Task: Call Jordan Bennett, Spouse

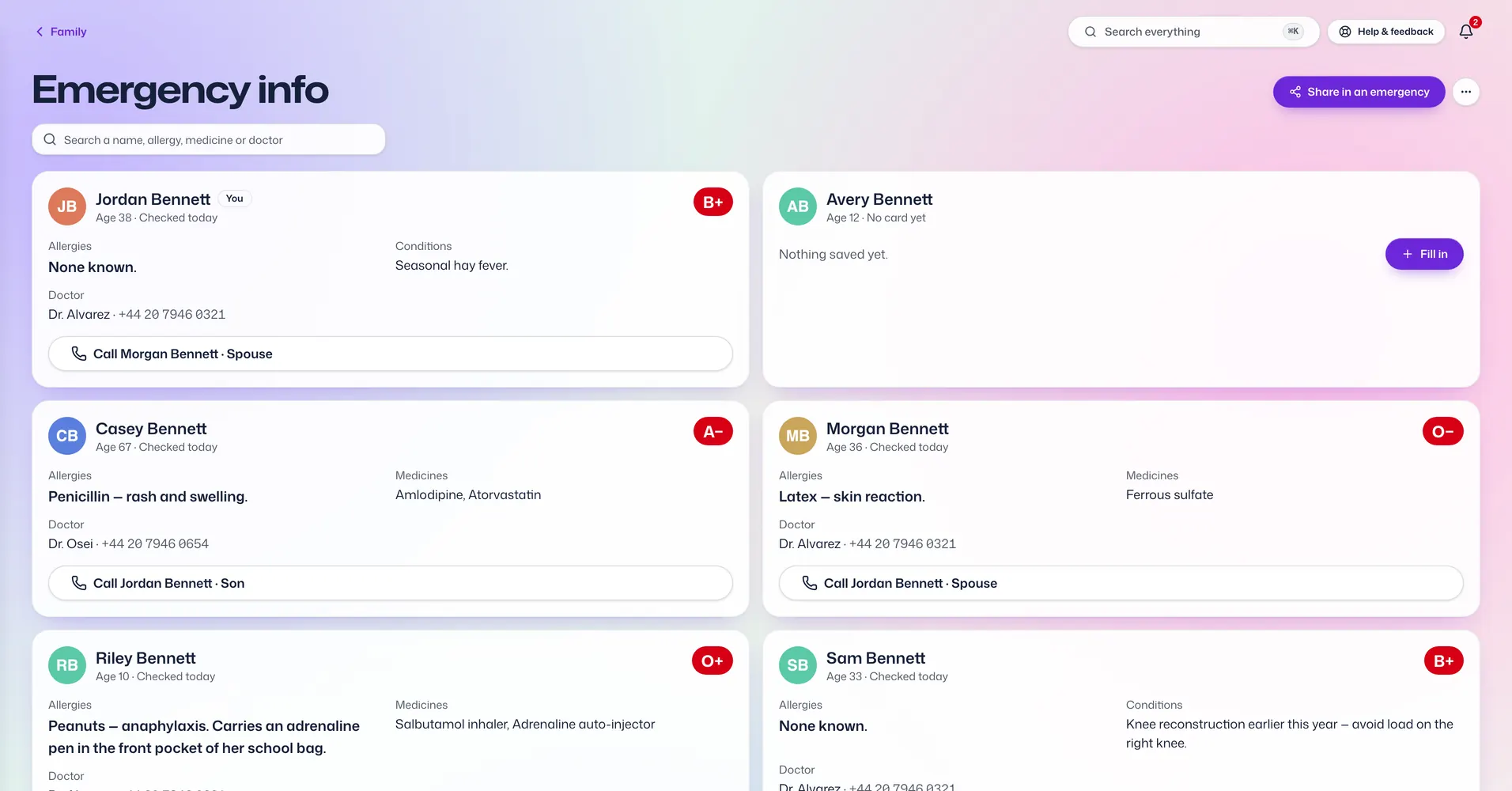Action: click(1121, 583)
